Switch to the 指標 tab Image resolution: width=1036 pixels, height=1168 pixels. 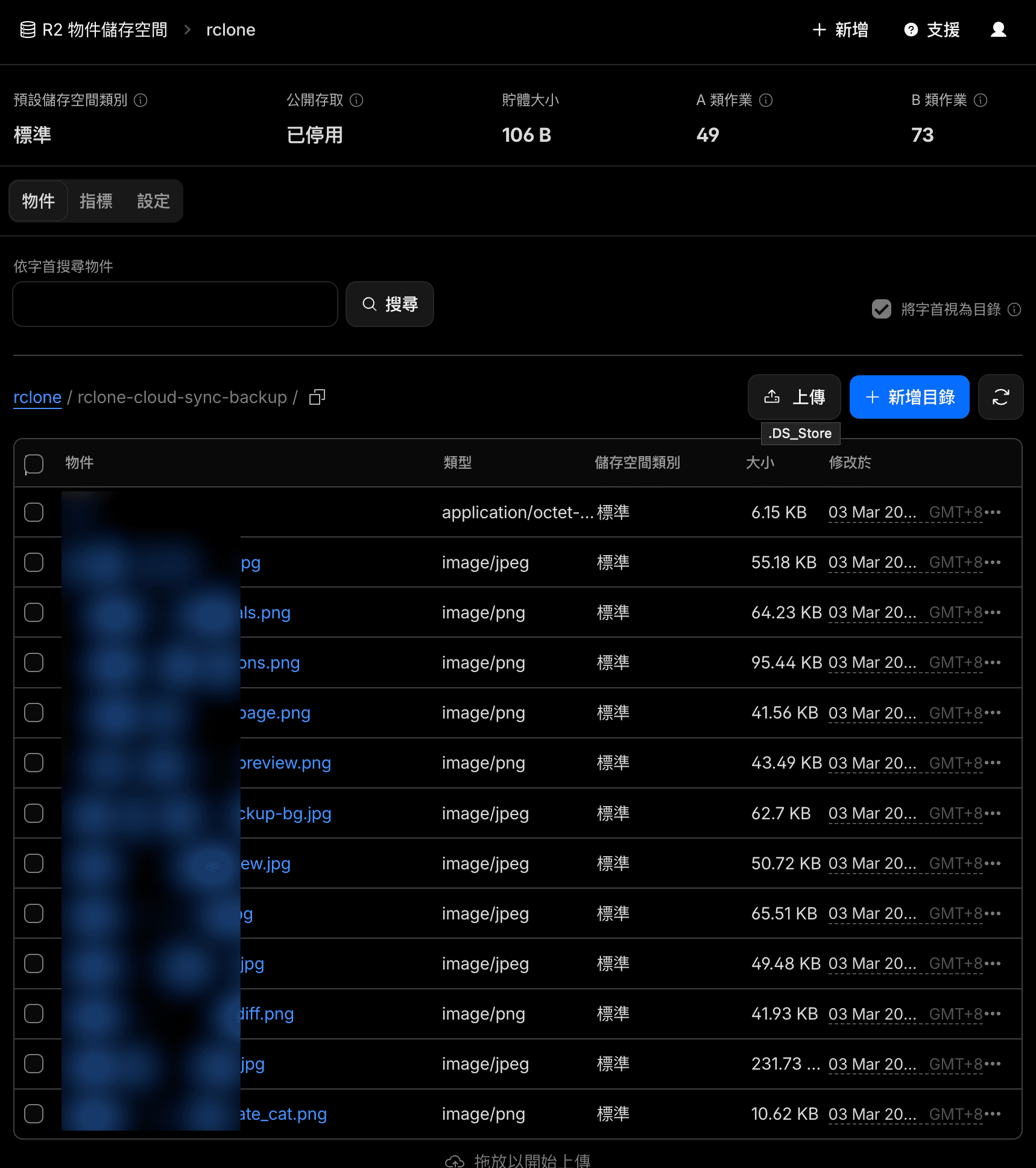[x=96, y=201]
